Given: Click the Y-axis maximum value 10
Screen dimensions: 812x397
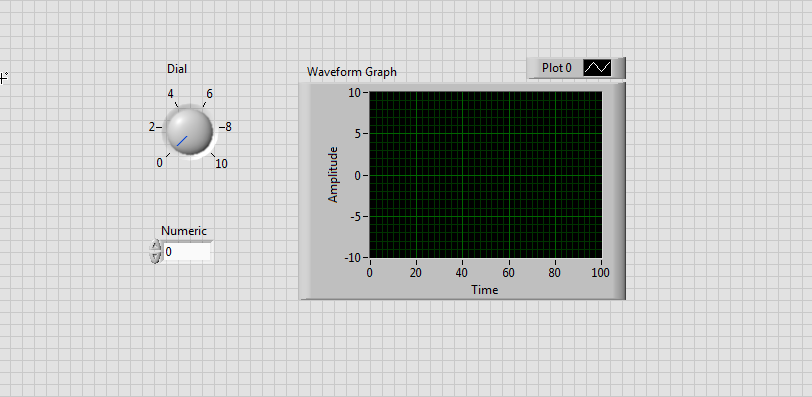Looking at the screenshot, I should (354, 93).
